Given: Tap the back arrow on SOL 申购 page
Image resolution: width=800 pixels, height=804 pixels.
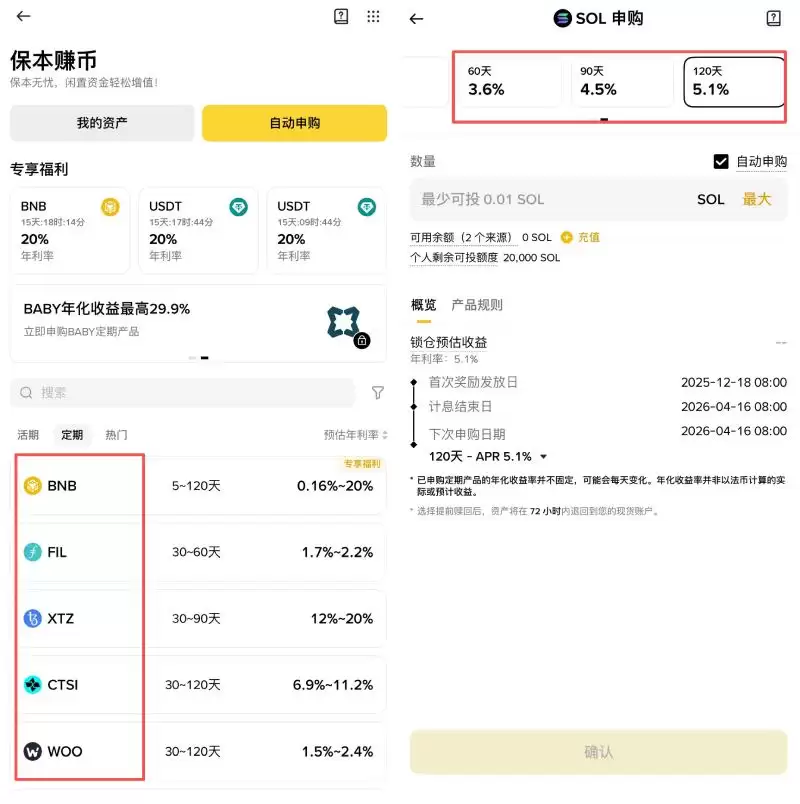Looking at the screenshot, I should tap(417, 18).
